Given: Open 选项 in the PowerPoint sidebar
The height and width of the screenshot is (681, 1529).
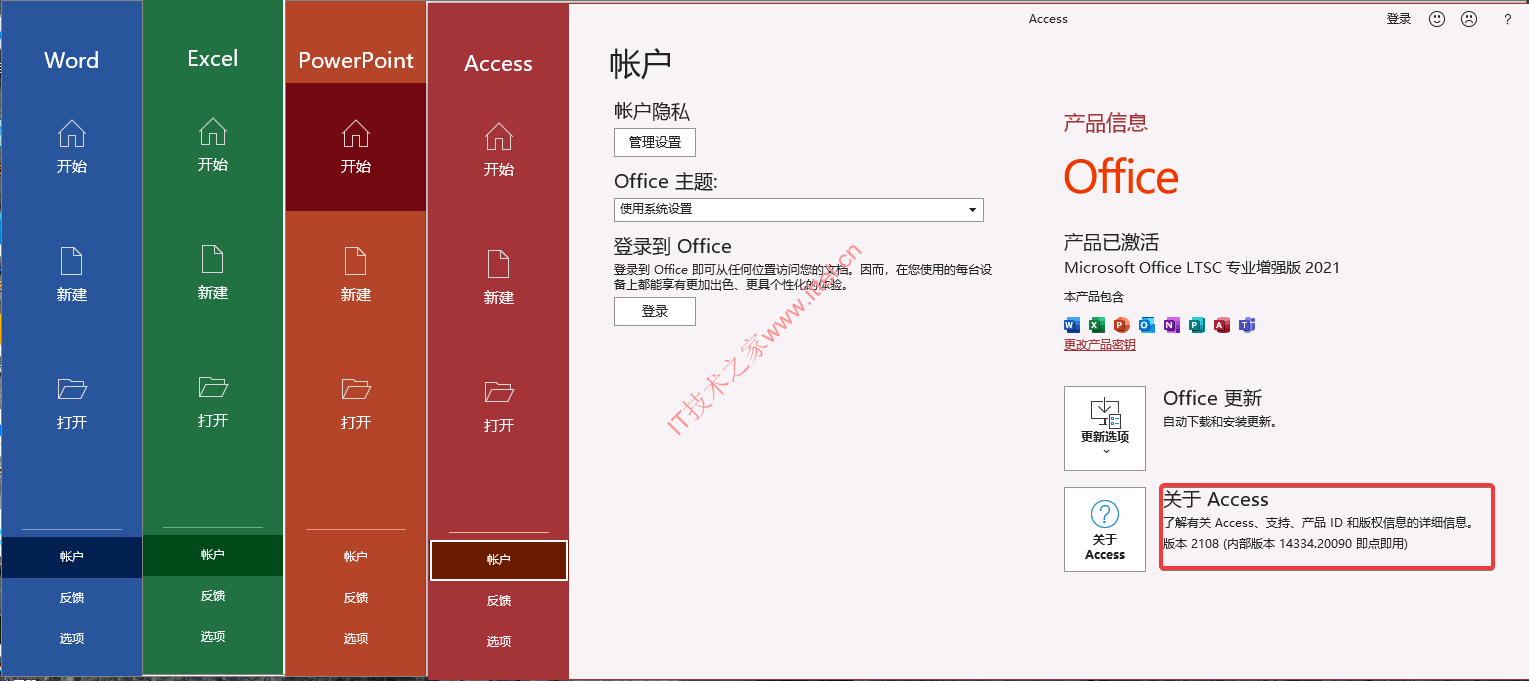Looking at the screenshot, I should click(x=356, y=639).
